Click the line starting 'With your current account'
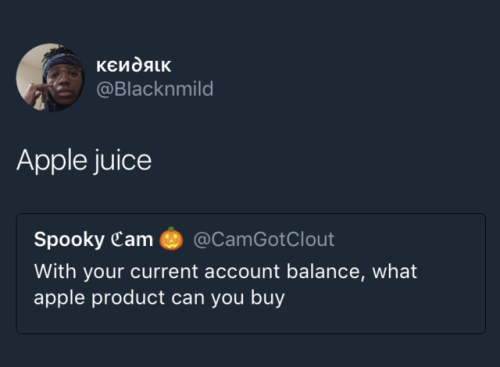 [225, 271]
